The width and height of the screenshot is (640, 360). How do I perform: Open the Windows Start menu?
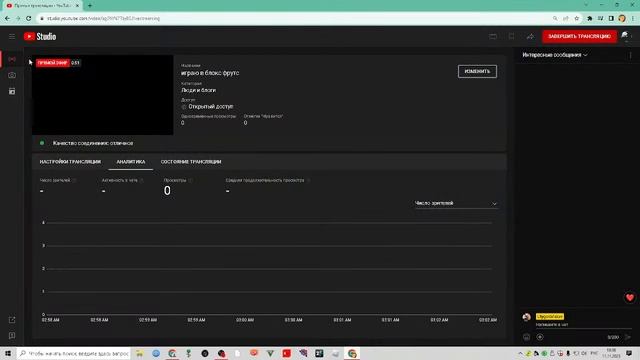(8, 353)
